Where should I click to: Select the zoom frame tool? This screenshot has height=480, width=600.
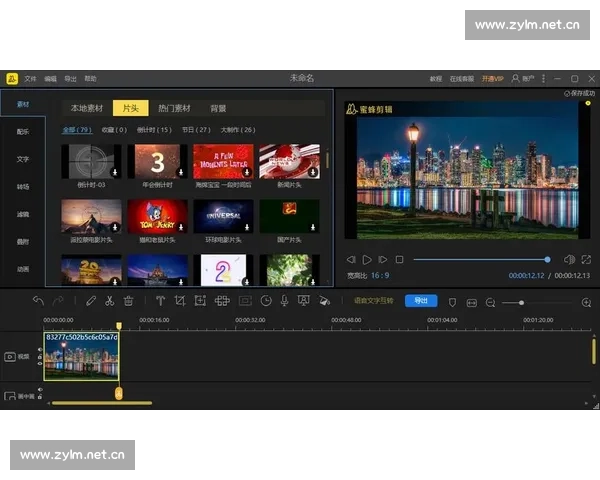click(200, 301)
